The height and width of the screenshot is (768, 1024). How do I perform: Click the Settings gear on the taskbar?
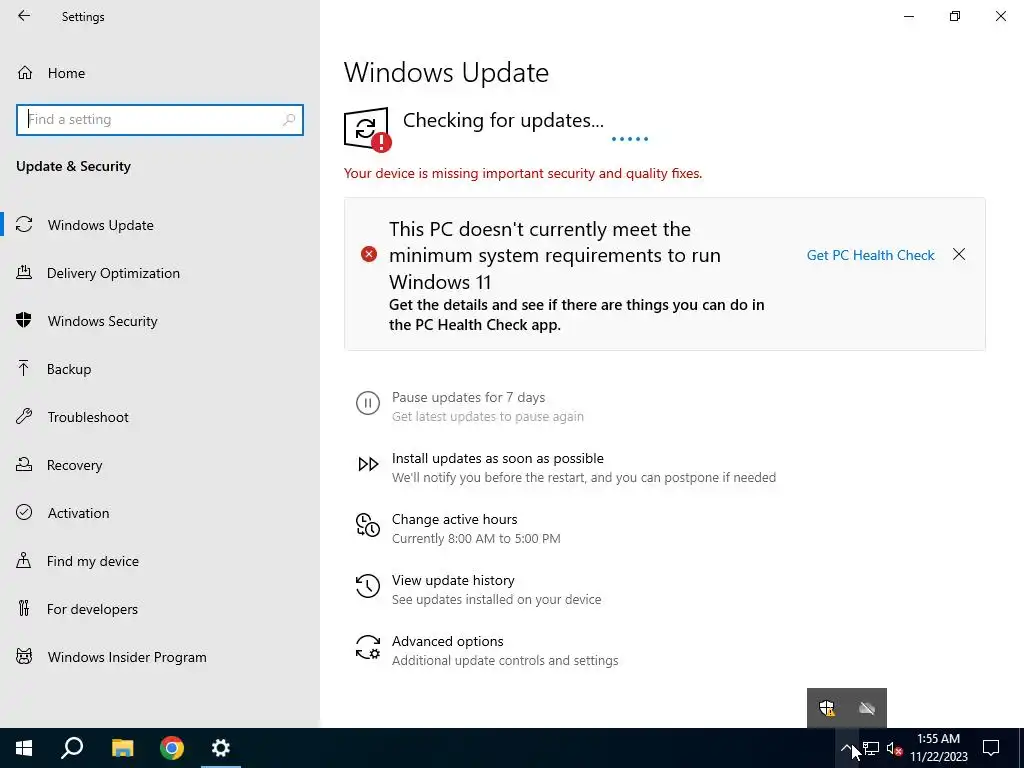(x=221, y=748)
